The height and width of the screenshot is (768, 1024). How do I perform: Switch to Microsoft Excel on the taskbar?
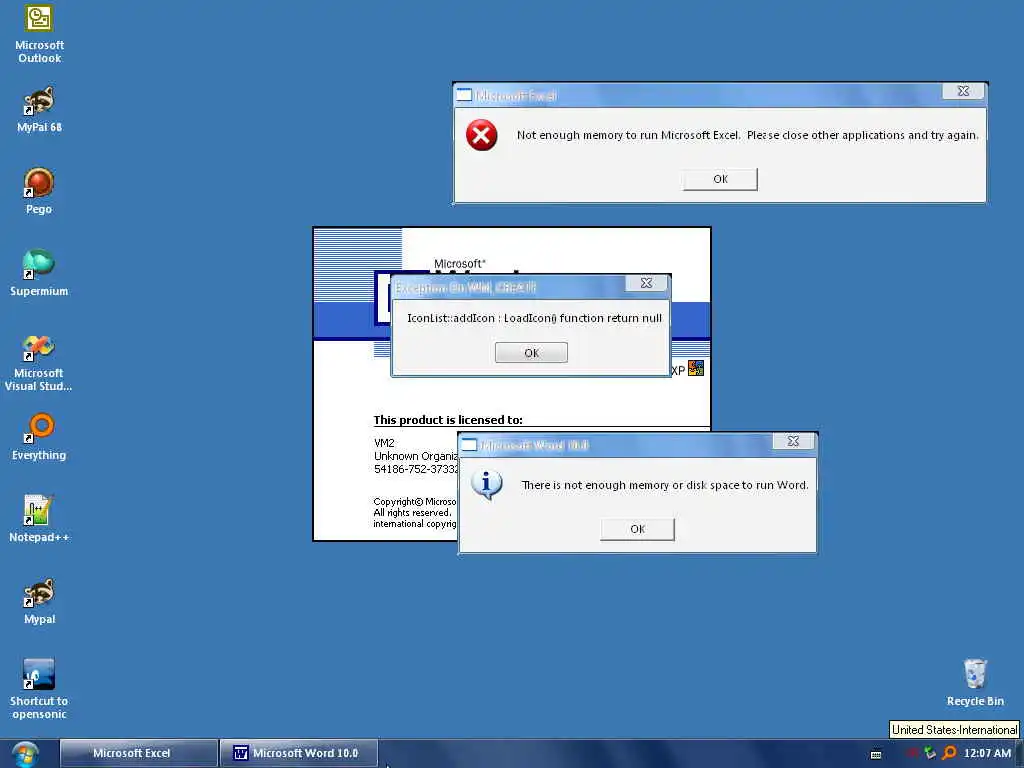coord(138,753)
